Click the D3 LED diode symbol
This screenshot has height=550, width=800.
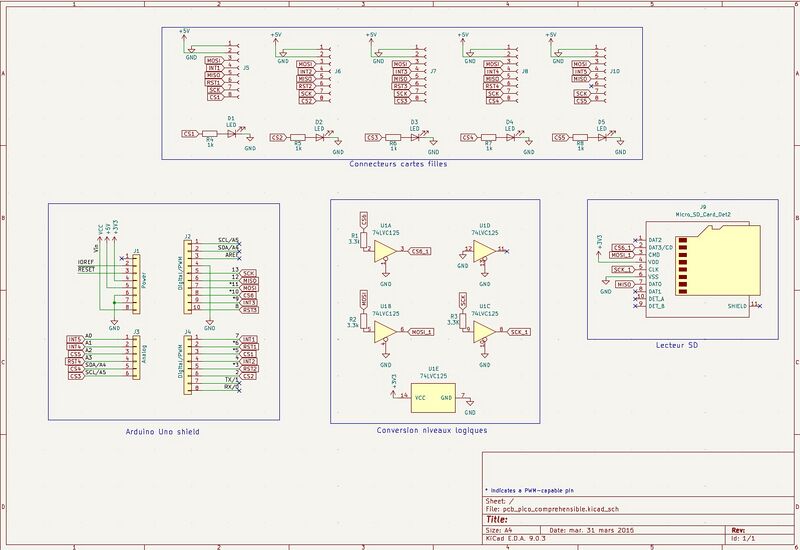413,137
